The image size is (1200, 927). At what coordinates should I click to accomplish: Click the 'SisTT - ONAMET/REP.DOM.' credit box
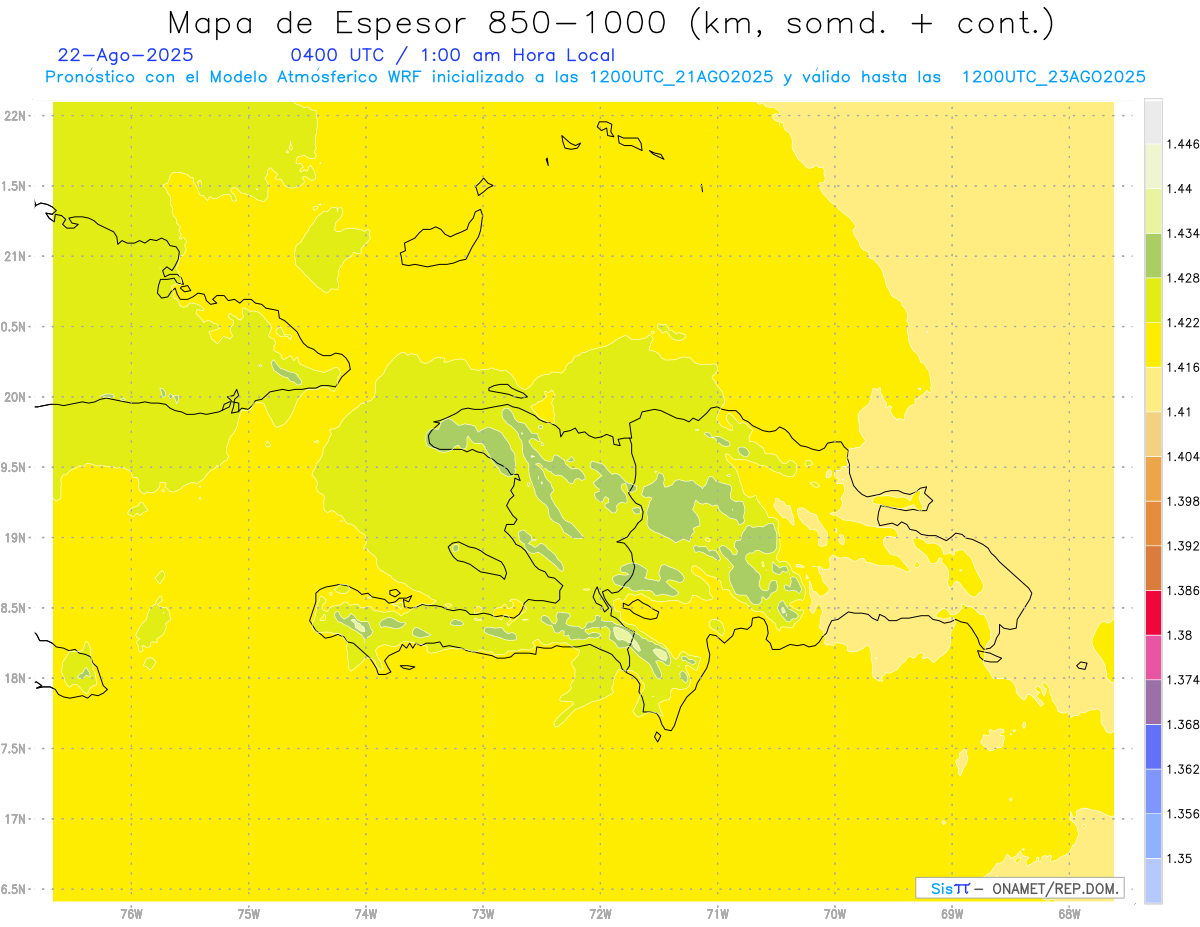1020,888
